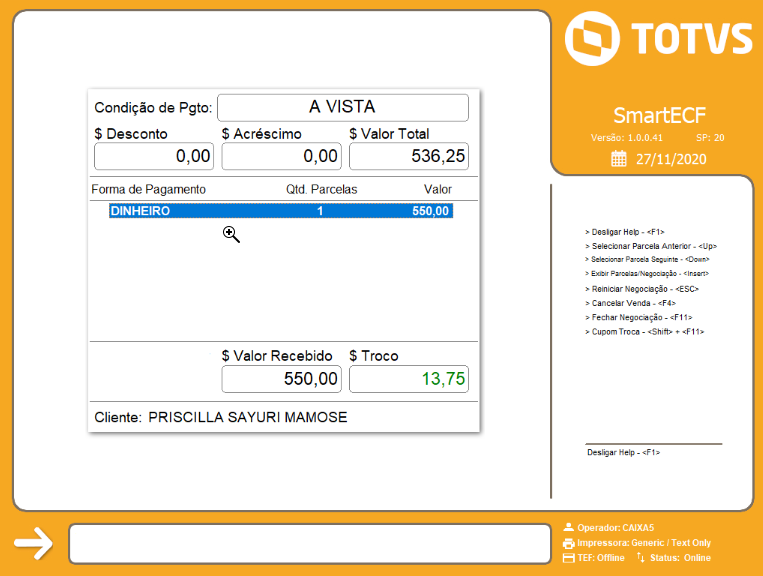
Task: Click the bottom command input box
Action: coord(310,543)
